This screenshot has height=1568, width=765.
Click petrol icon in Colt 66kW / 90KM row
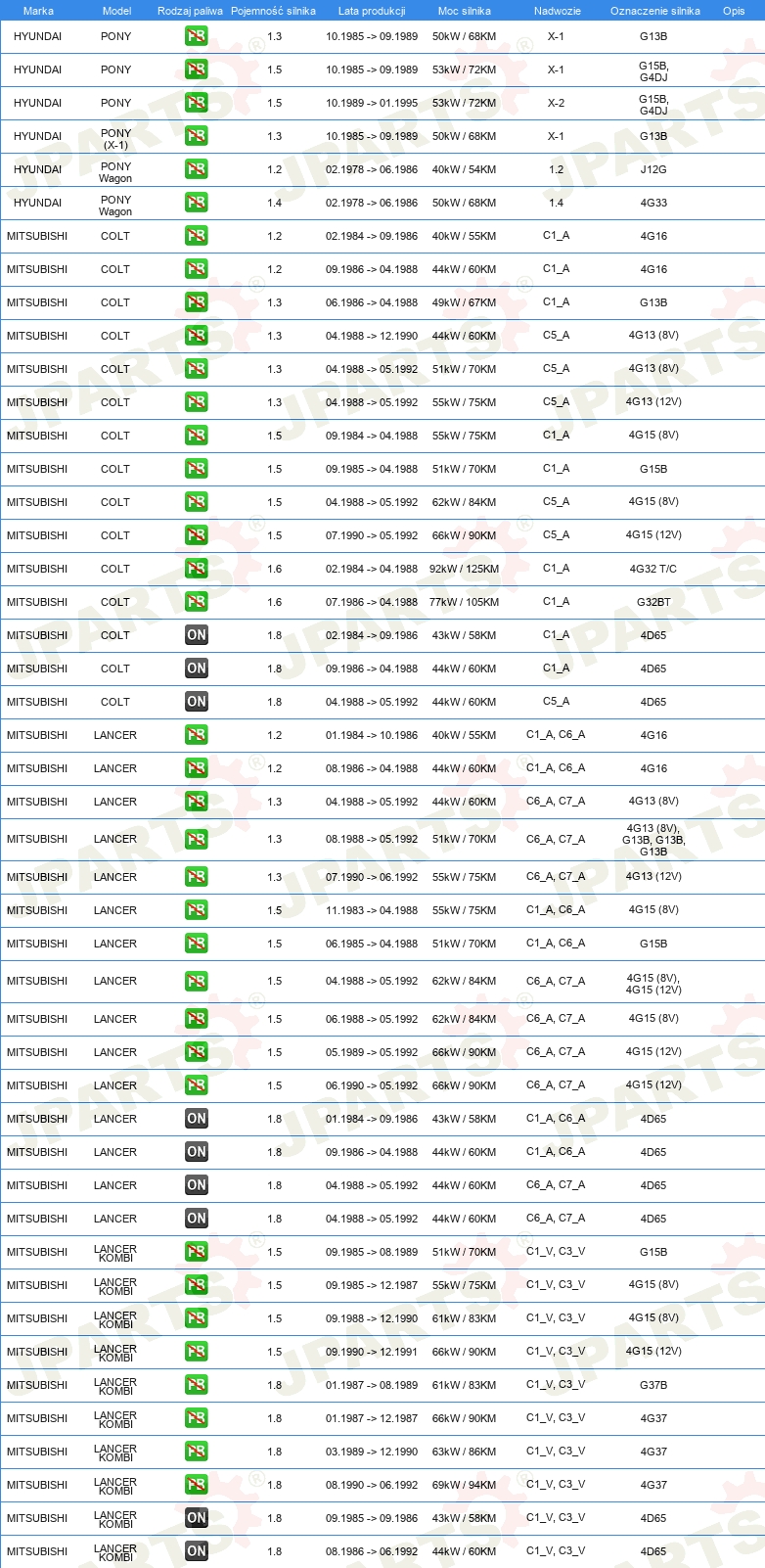click(197, 535)
